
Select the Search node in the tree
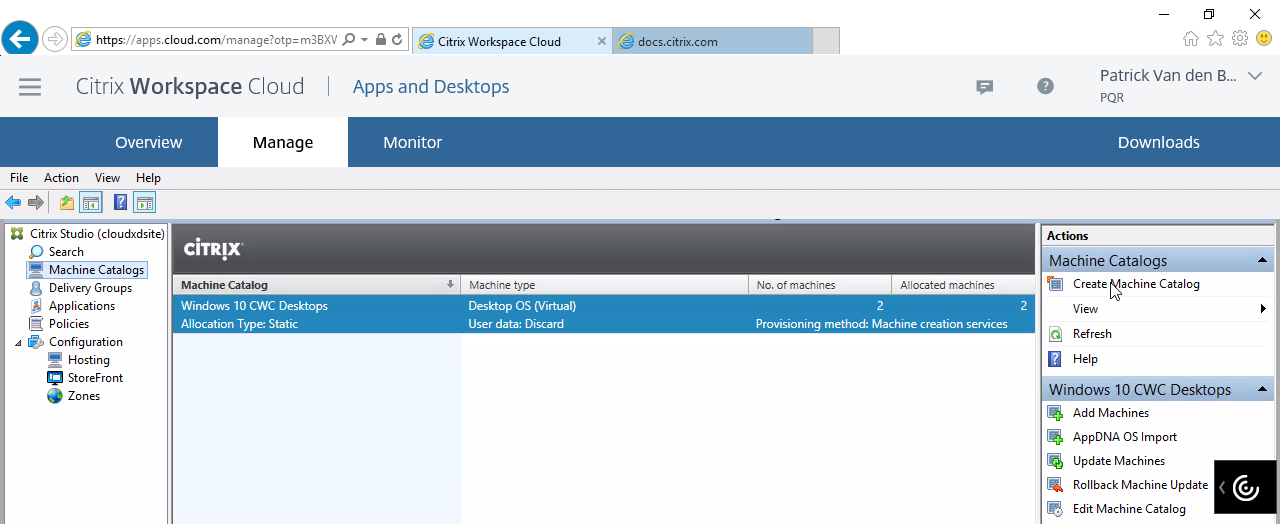click(x=66, y=252)
